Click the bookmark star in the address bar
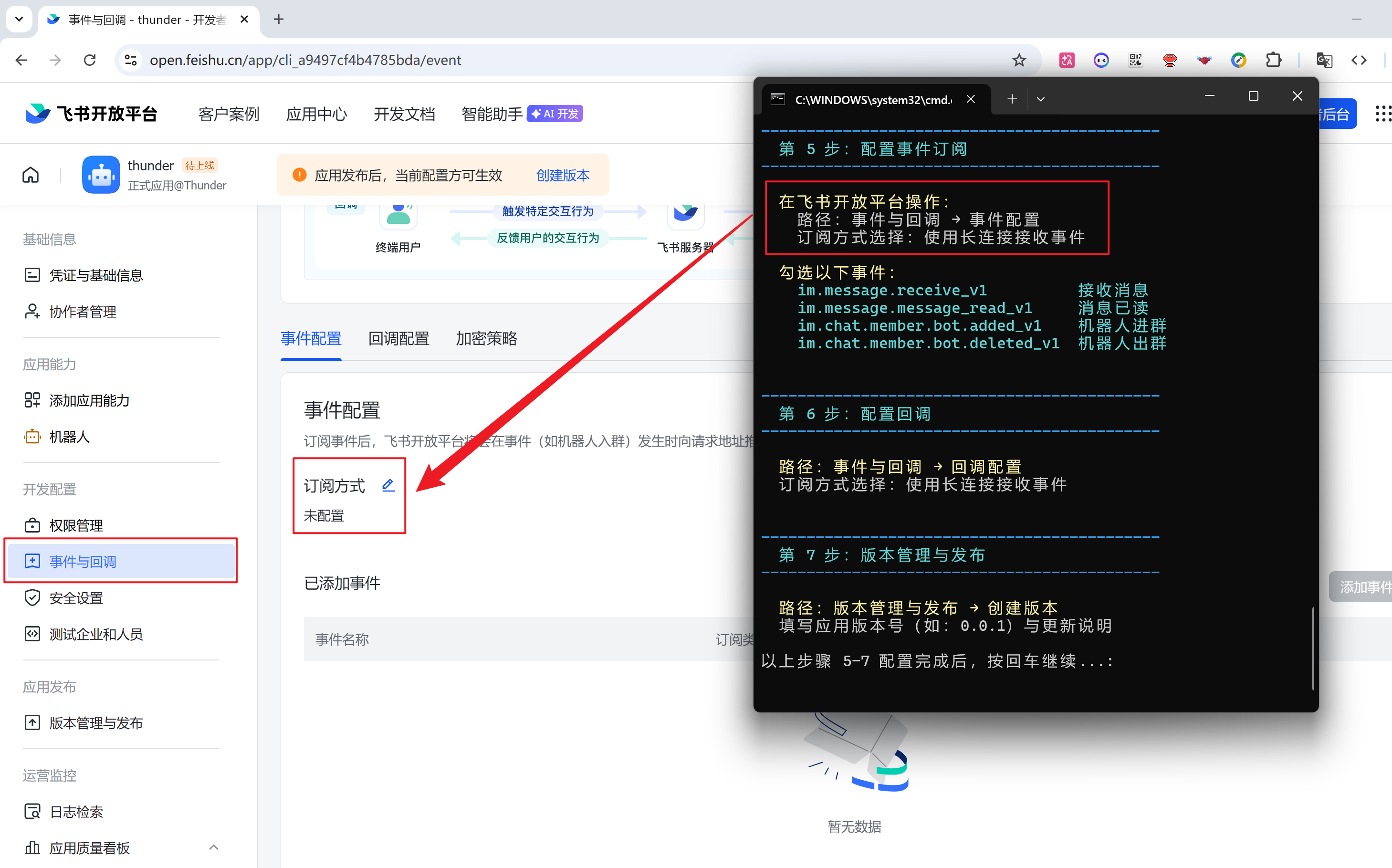 pos(1019,60)
